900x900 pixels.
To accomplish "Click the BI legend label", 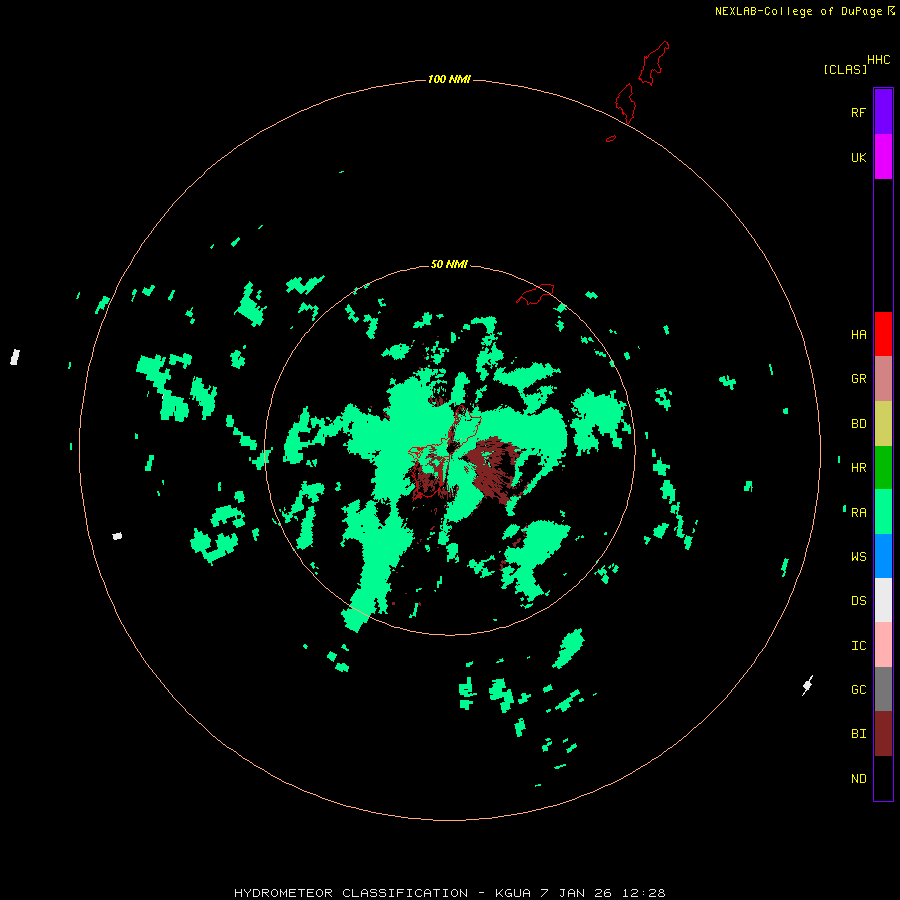I will 858,734.
